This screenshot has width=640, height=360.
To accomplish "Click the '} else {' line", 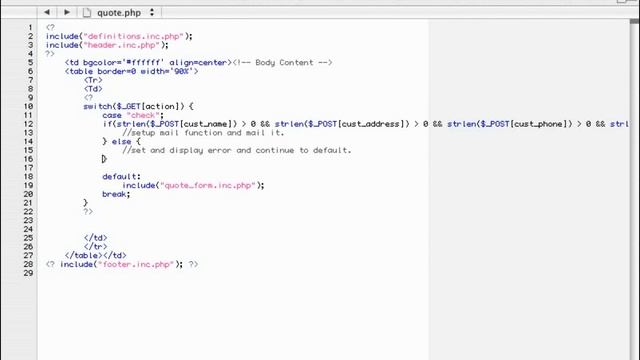I will 121,142.
